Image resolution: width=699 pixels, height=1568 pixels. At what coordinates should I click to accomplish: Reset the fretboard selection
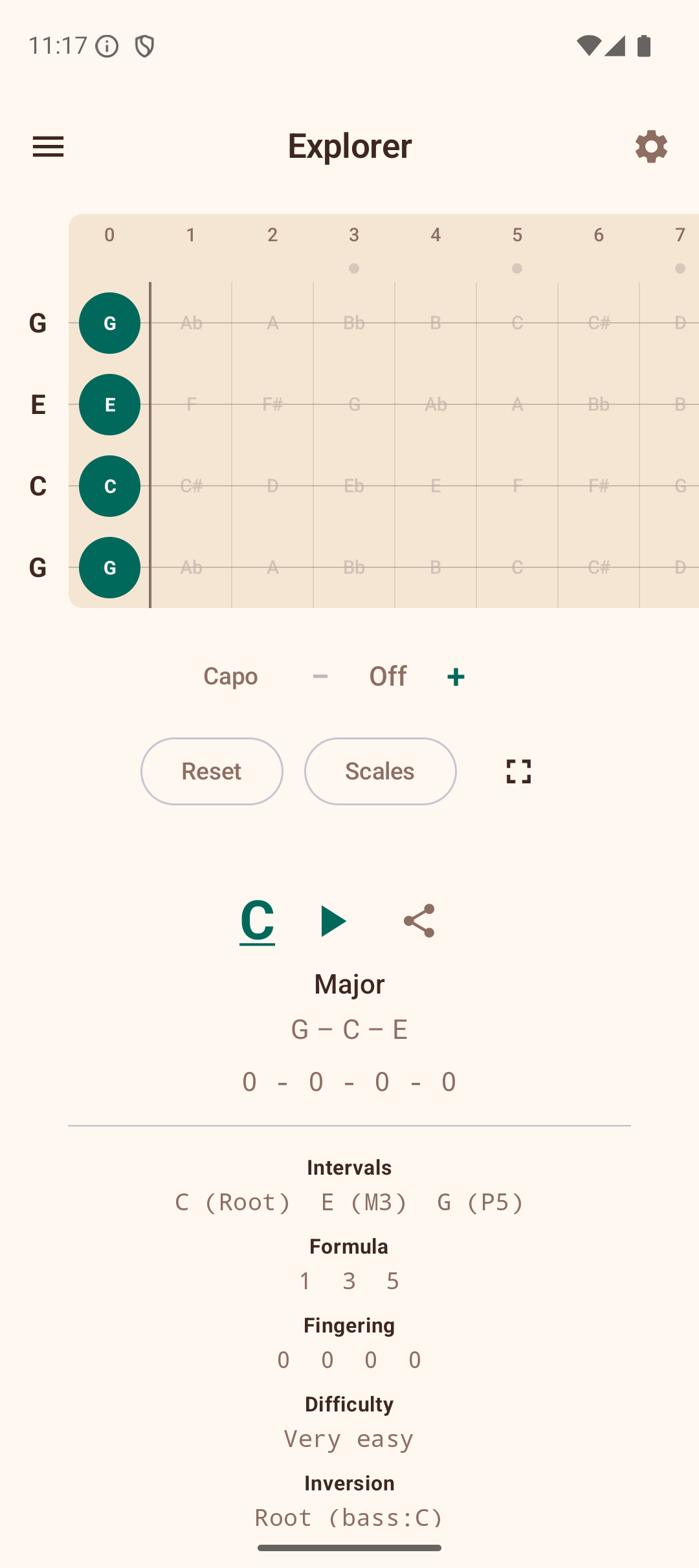pos(212,771)
